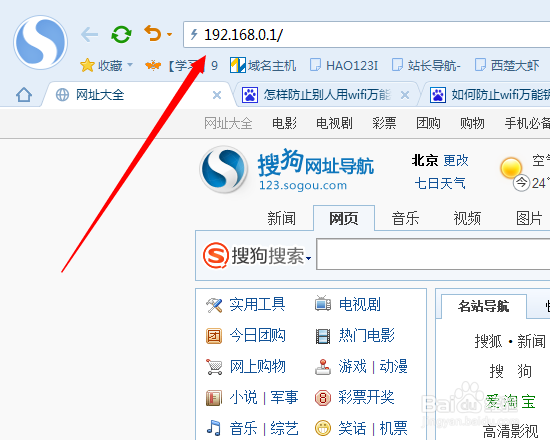Image resolution: width=550 pixels, height=440 pixels.
Task: Click the 搜狗网址导航 logo
Action: click(x=287, y=170)
